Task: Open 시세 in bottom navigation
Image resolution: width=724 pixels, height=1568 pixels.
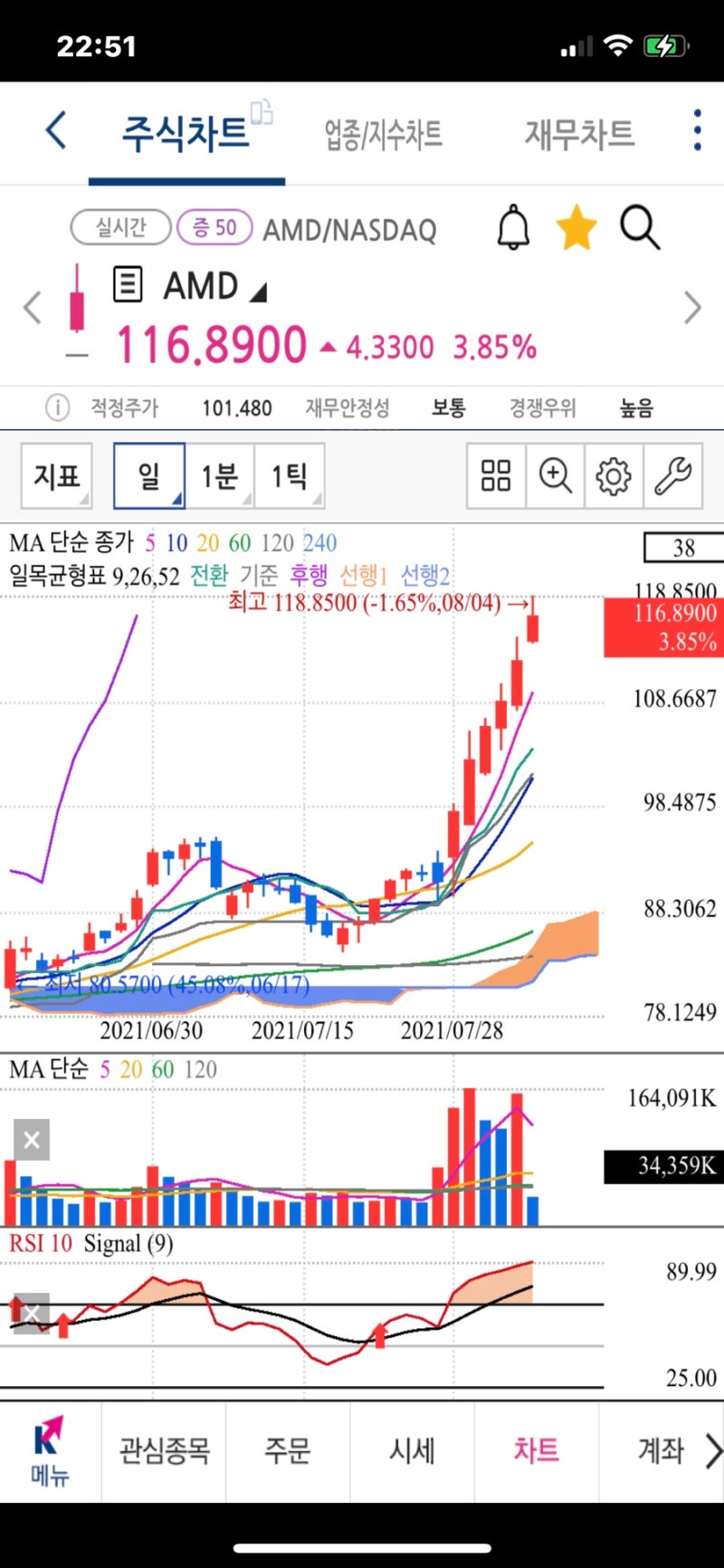Action: click(412, 1451)
